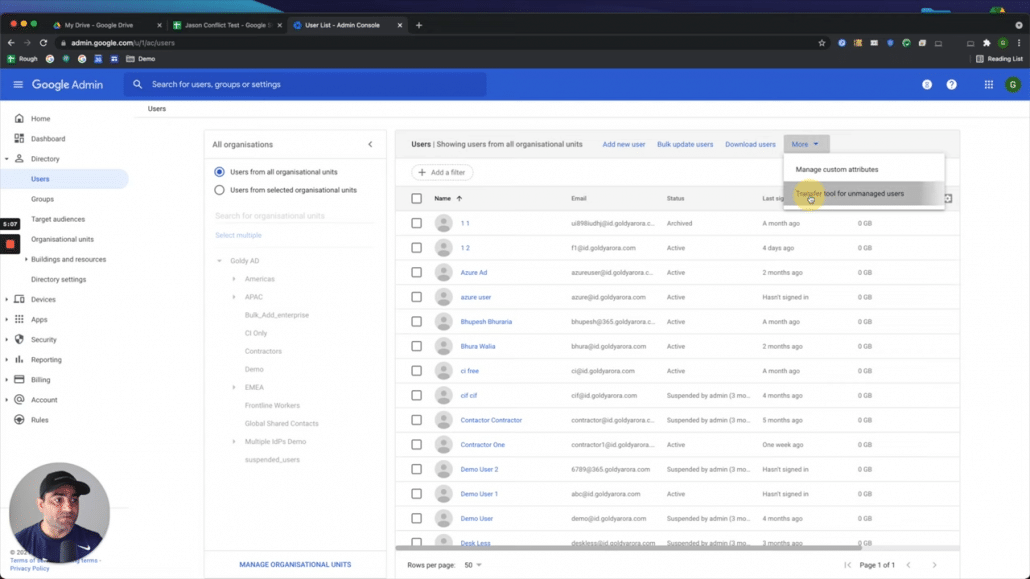This screenshot has height=579, width=1030.
Task: Open Rules icon in sidebar
Action: (19, 419)
